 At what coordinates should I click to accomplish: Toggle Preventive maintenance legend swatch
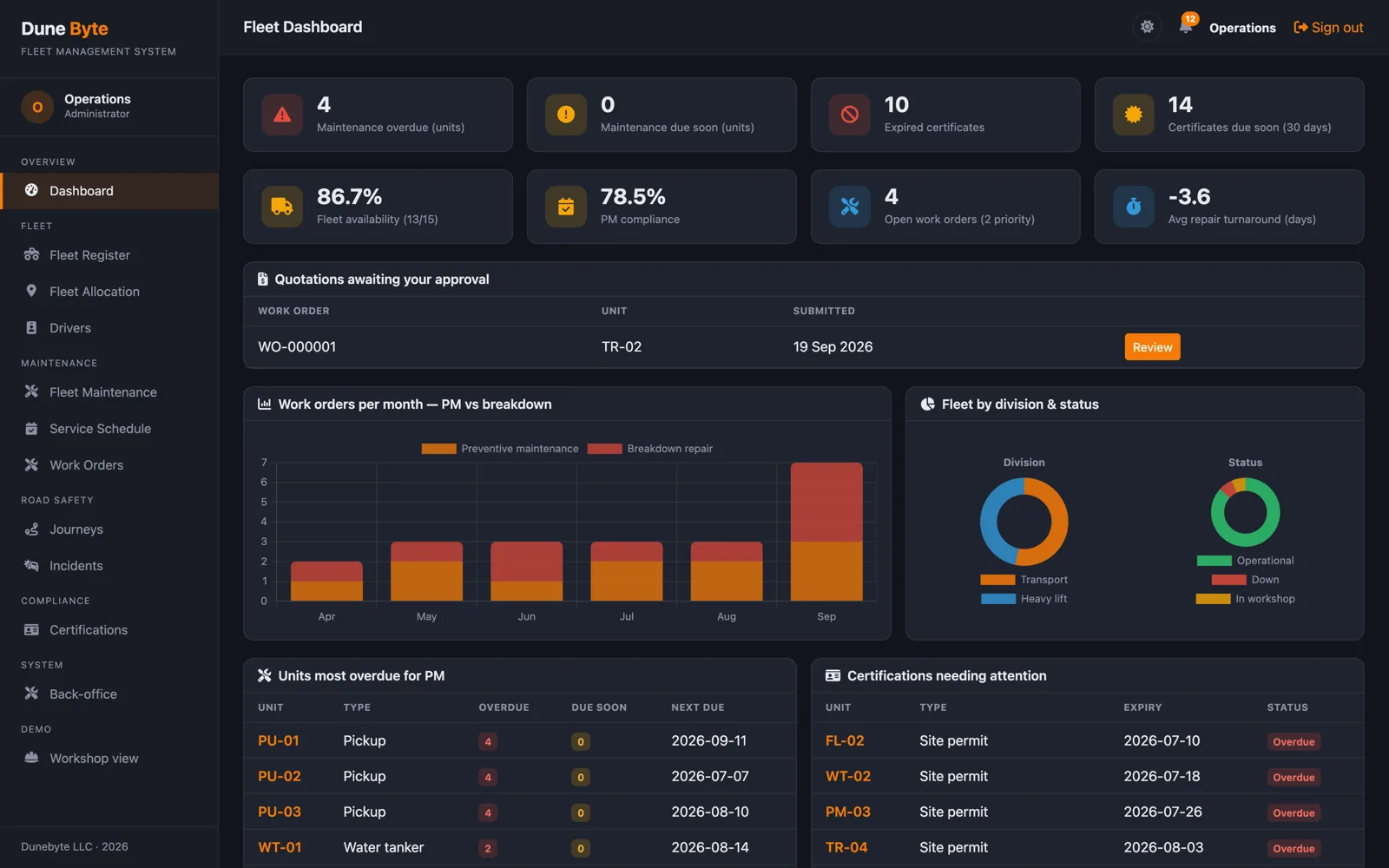coord(438,449)
